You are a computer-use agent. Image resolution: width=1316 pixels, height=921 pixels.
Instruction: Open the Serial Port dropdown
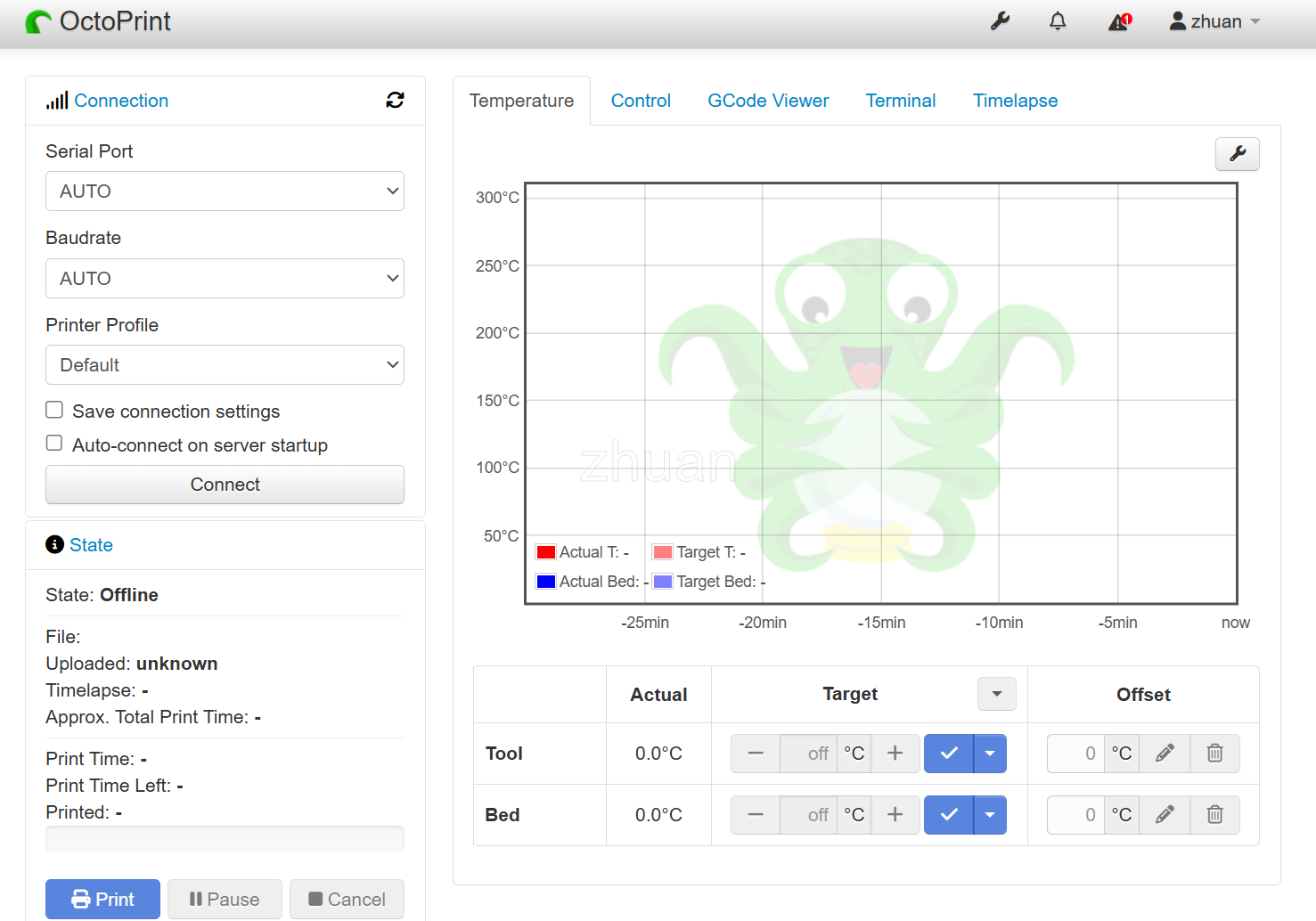(225, 192)
